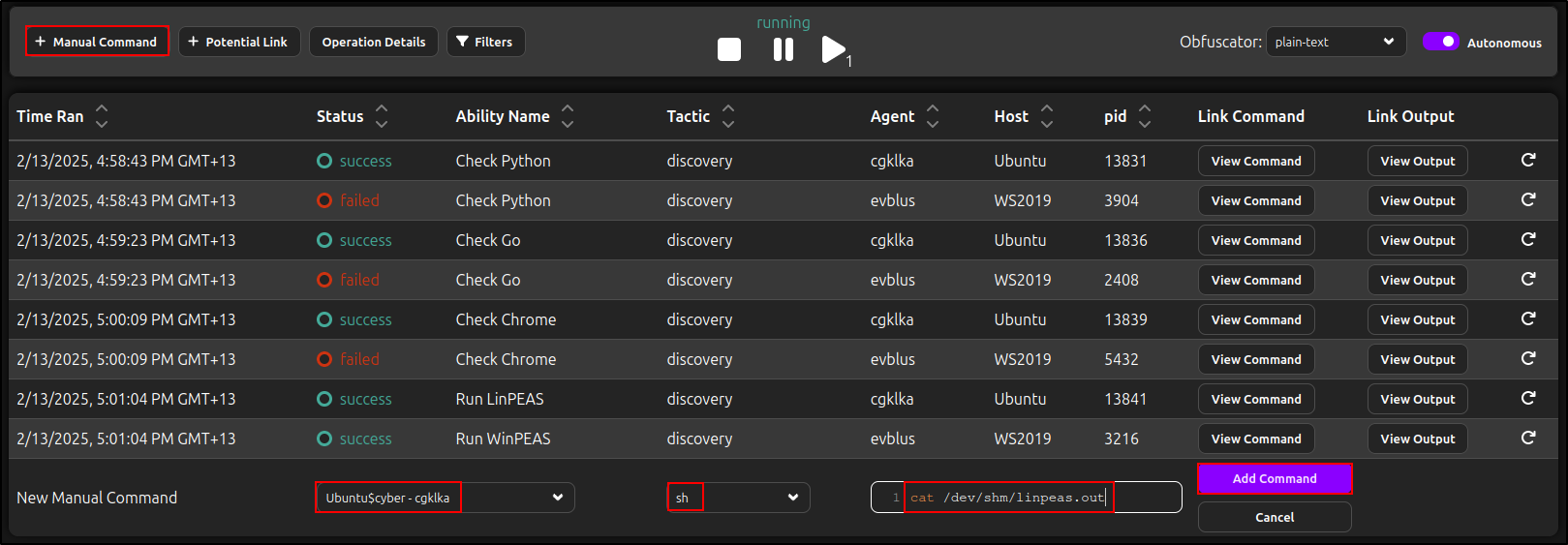This screenshot has height=545, width=1568.
Task: Cancel the new manual command
Action: coord(1275,517)
